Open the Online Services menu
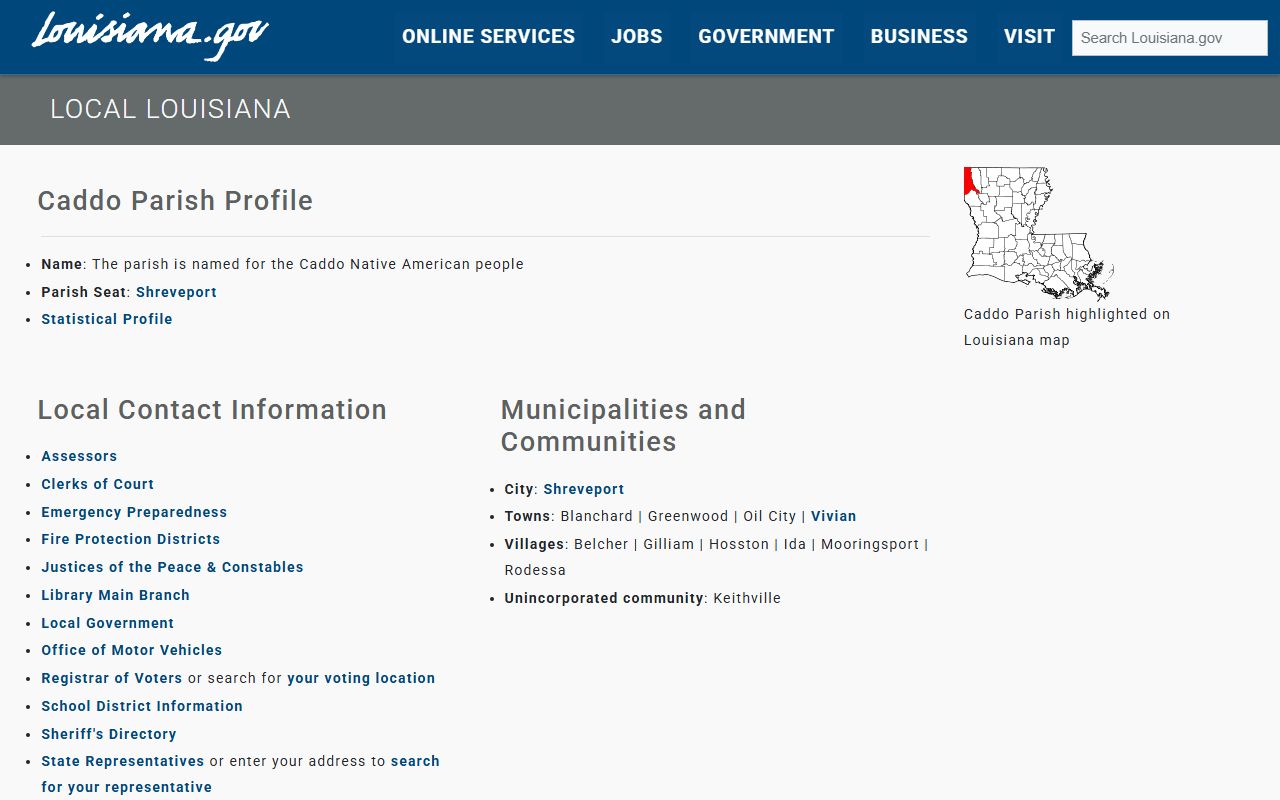Image resolution: width=1280 pixels, height=800 pixels. click(x=488, y=37)
